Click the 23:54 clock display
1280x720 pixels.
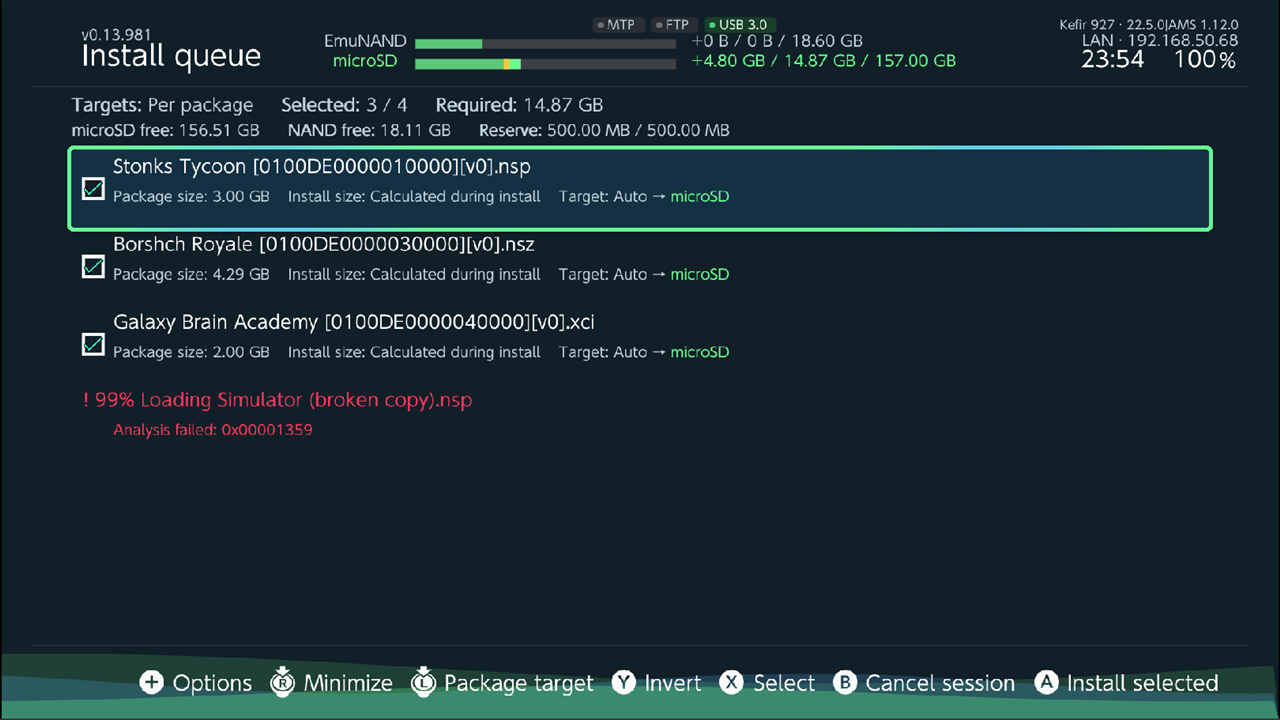pos(1113,60)
